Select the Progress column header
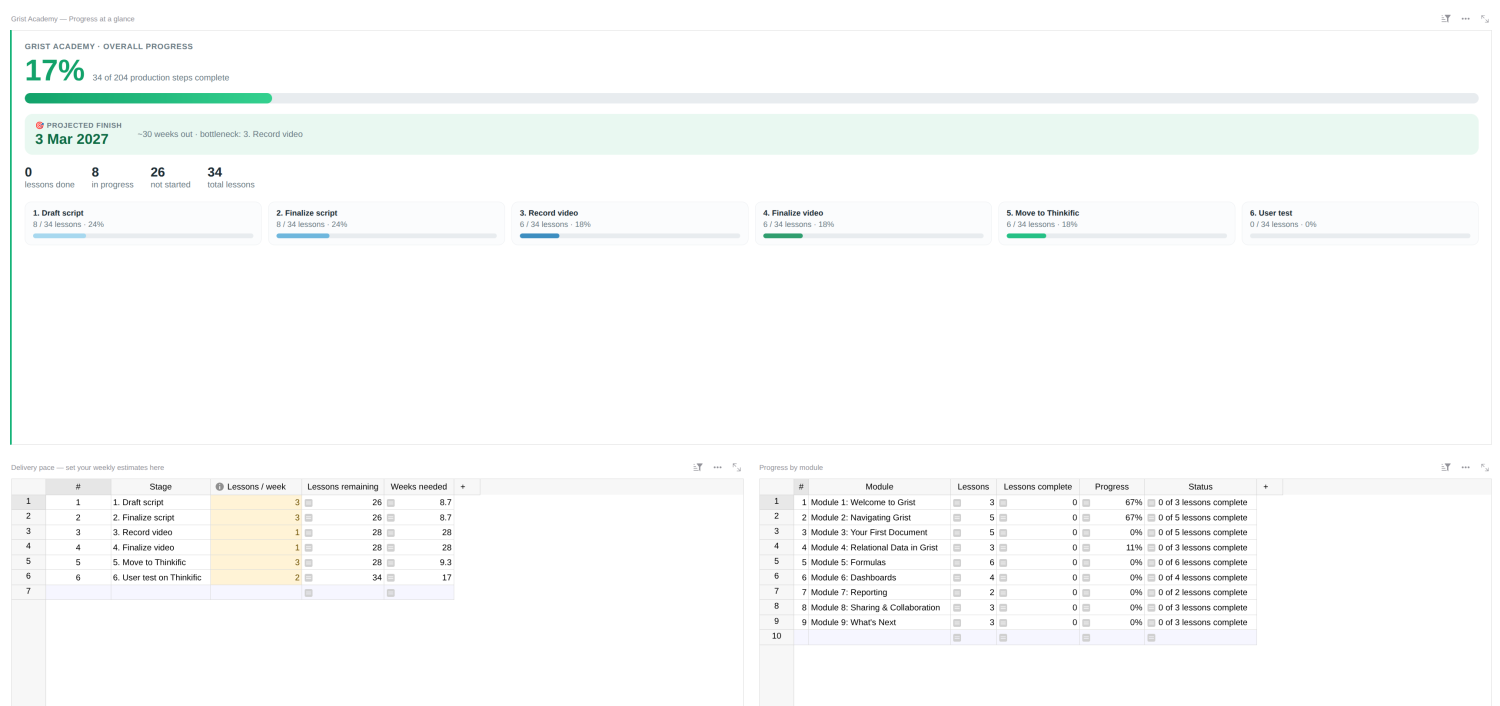1500x706 pixels. 1112,487
